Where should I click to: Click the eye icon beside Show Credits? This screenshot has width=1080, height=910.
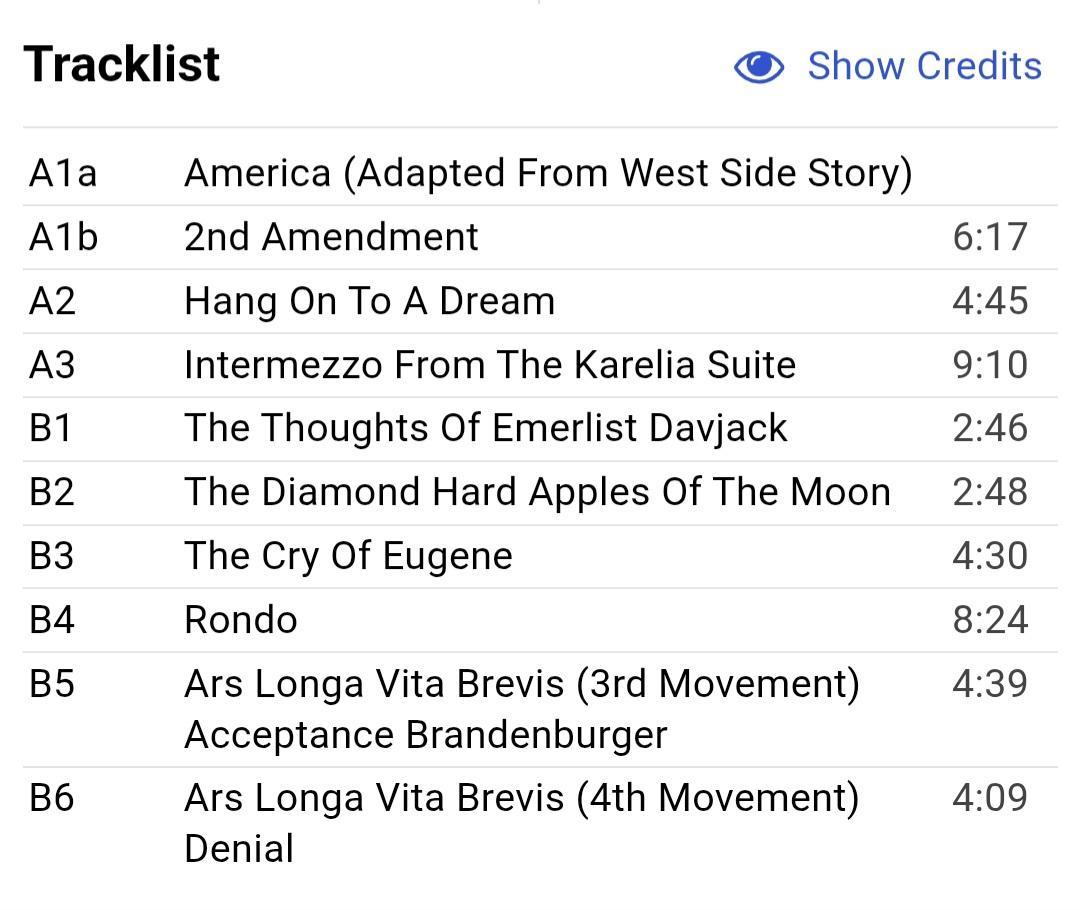[x=759, y=67]
